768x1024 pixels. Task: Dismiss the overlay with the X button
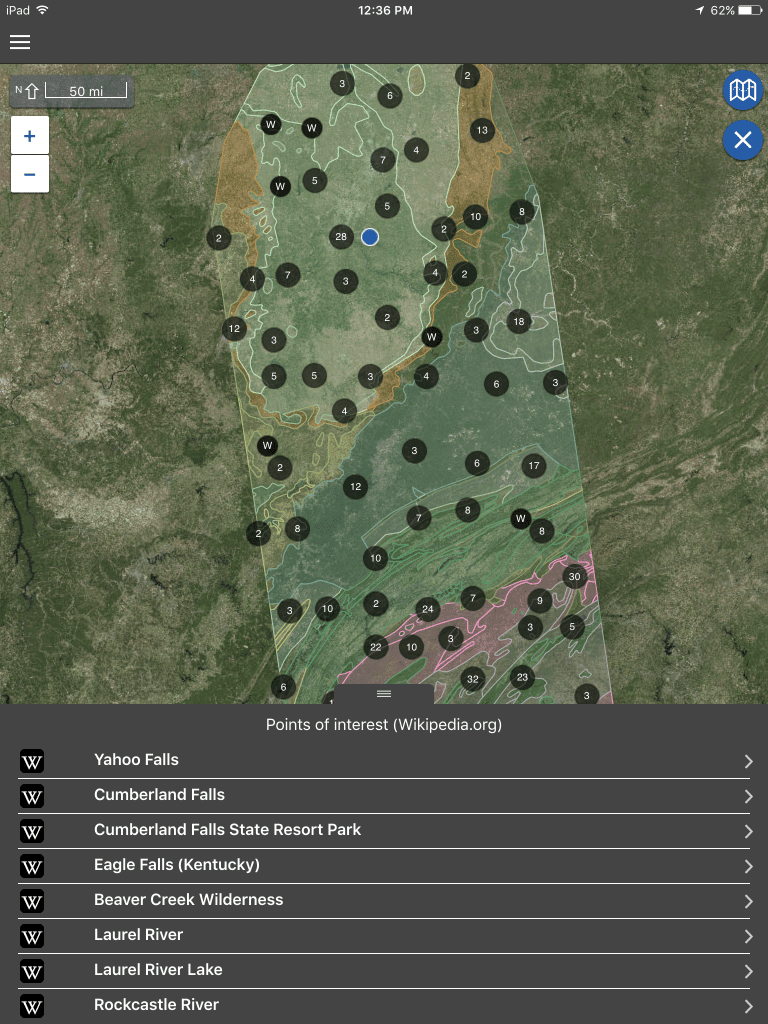coord(742,140)
